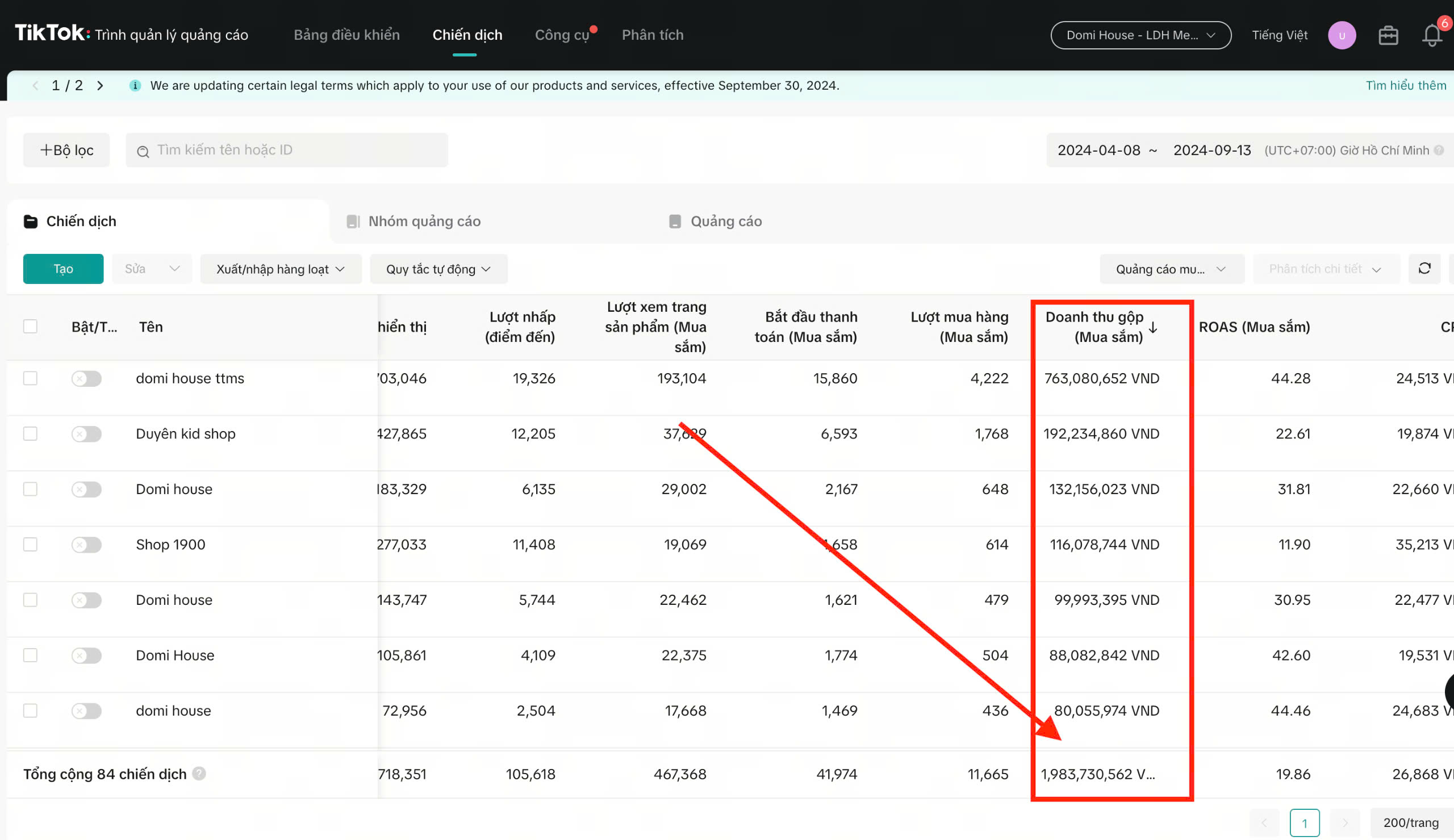
Task: Open Chiến dịch top navigation
Action: point(467,35)
